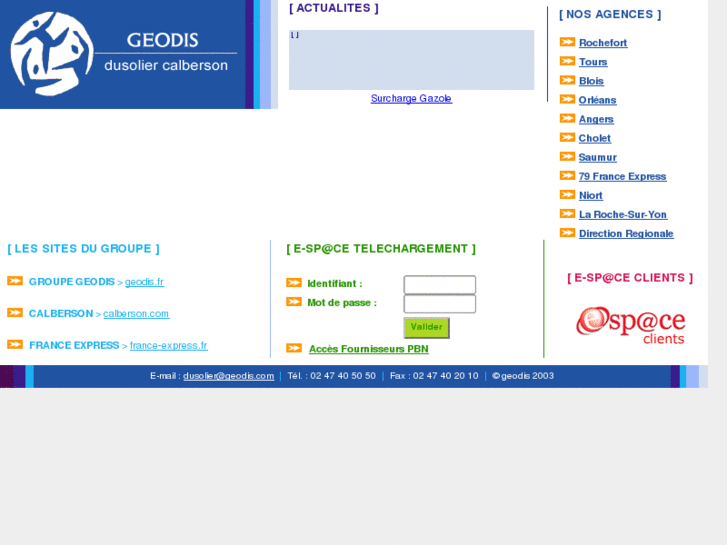Open the Angers agency link
The width and height of the screenshot is (727, 545).
[596, 119]
